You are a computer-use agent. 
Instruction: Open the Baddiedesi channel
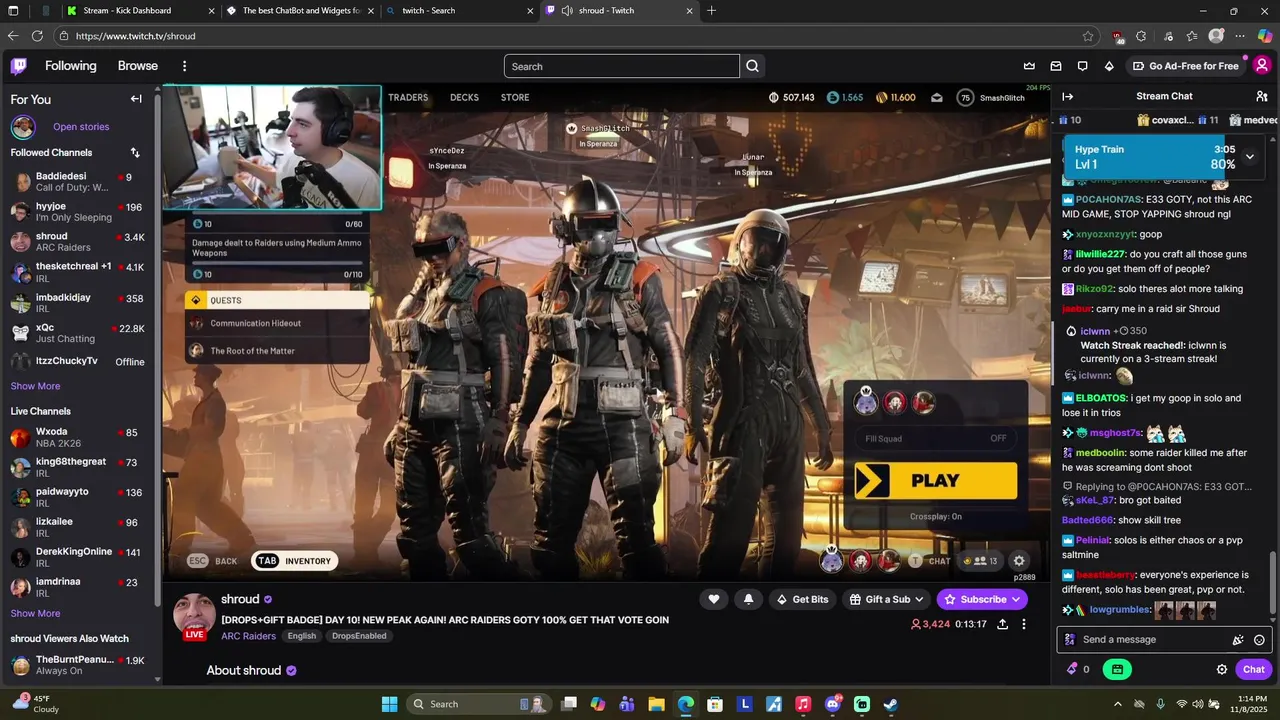[80, 182]
